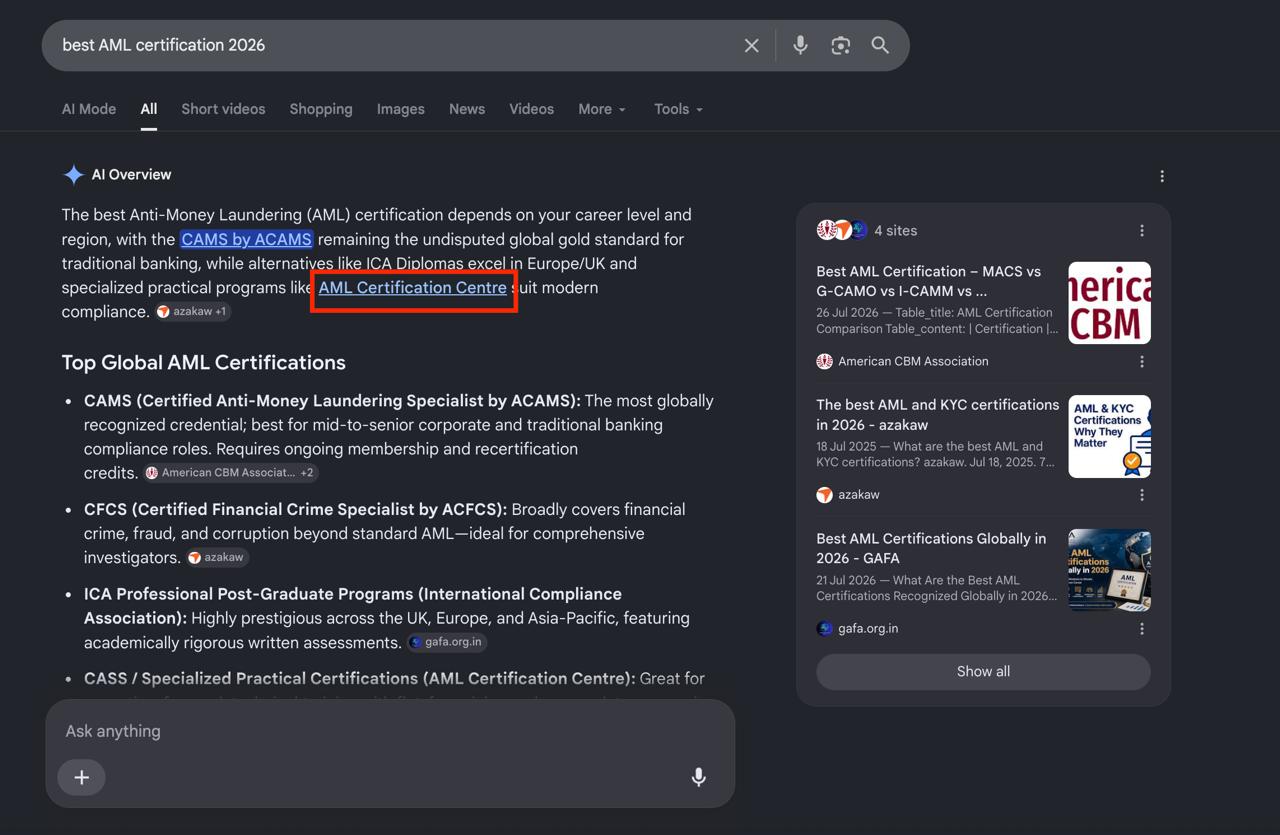Click the American CBM Association site name
The height and width of the screenshot is (835, 1280).
(913, 361)
